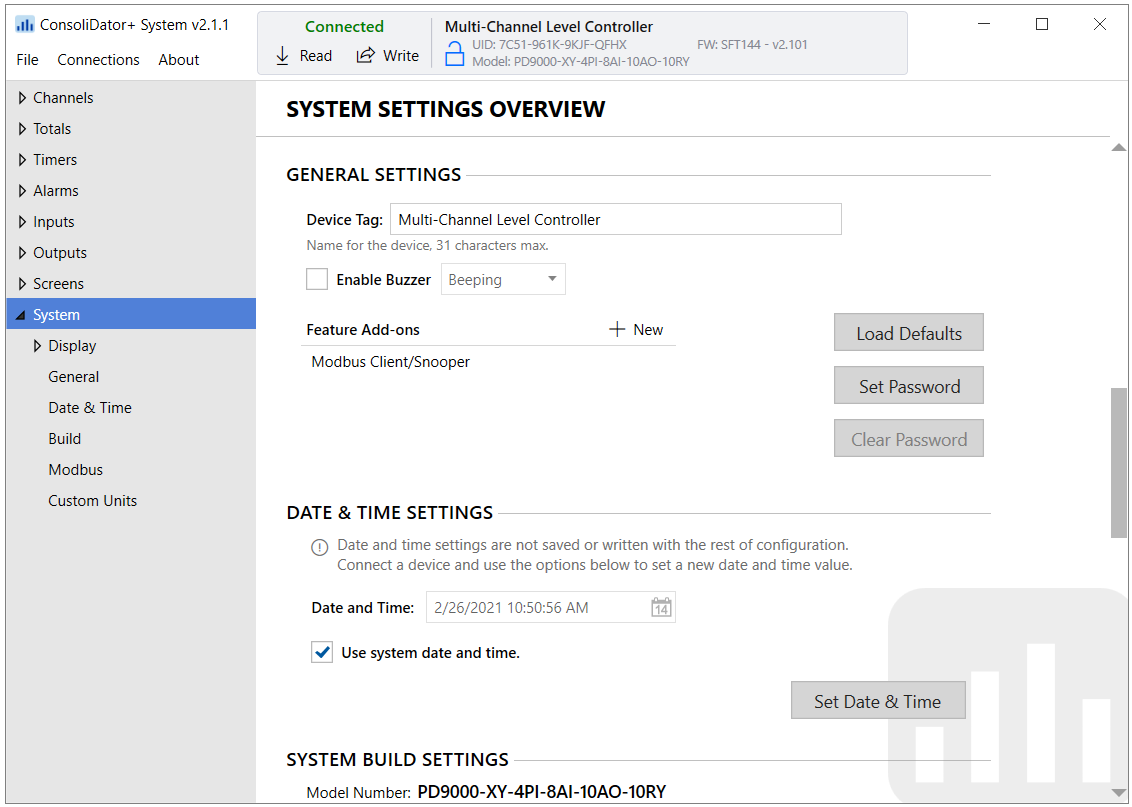Click the info icon in Date & Time section
The width and height of the screenshot is (1132, 807).
(x=319, y=547)
